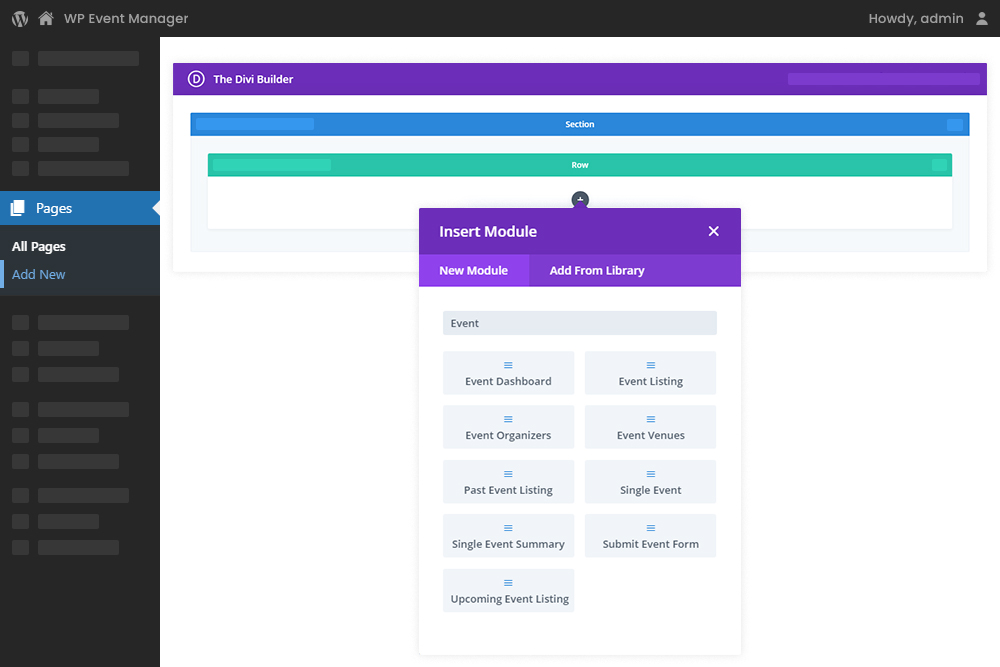Click Add New under Pages
This screenshot has height=667, width=1000.
[38, 274]
